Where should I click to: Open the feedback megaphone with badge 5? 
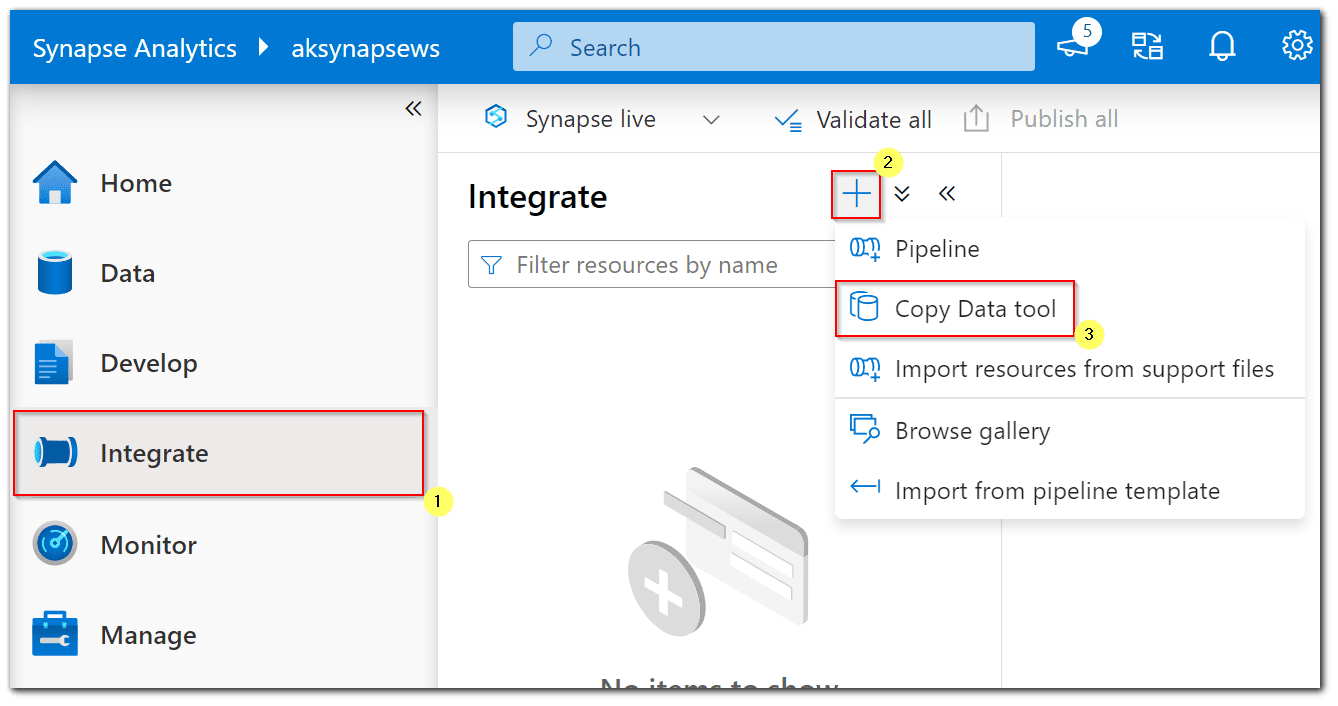pyautogui.click(x=1077, y=42)
